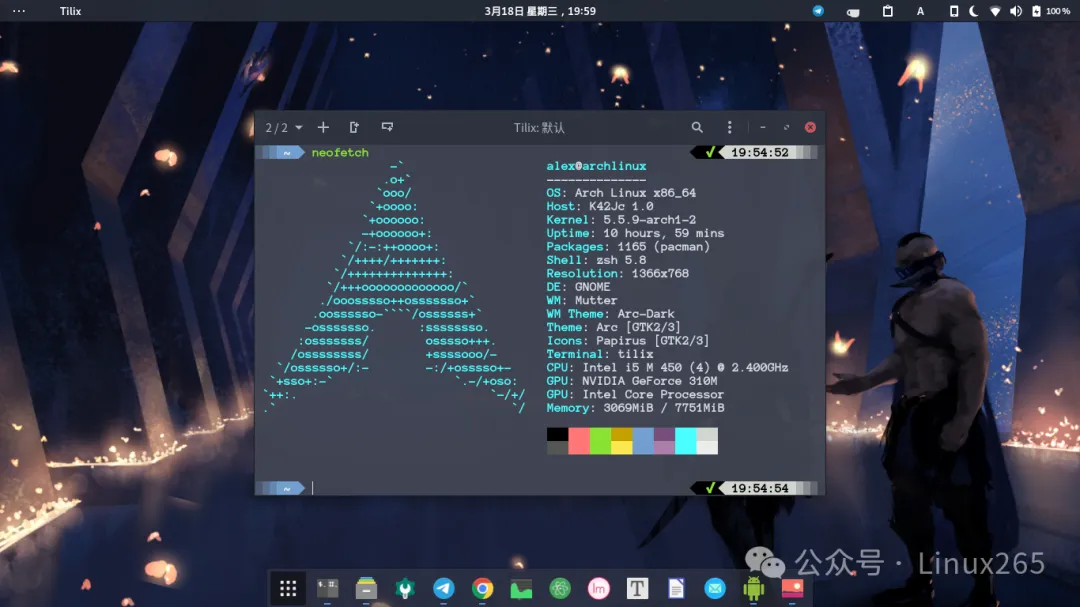Click the Shell: zsh 5.8 line
The width and height of the screenshot is (1080, 607).
(x=596, y=260)
